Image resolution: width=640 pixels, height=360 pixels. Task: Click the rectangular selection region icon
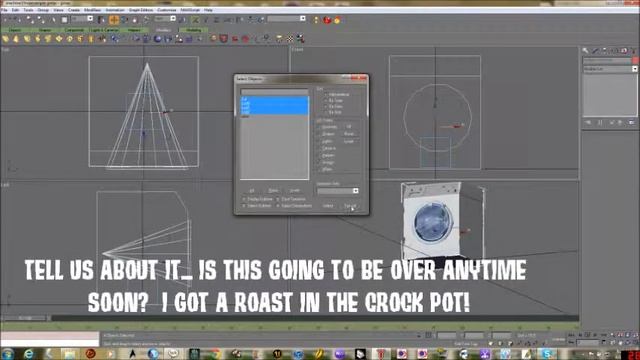point(64,19)
